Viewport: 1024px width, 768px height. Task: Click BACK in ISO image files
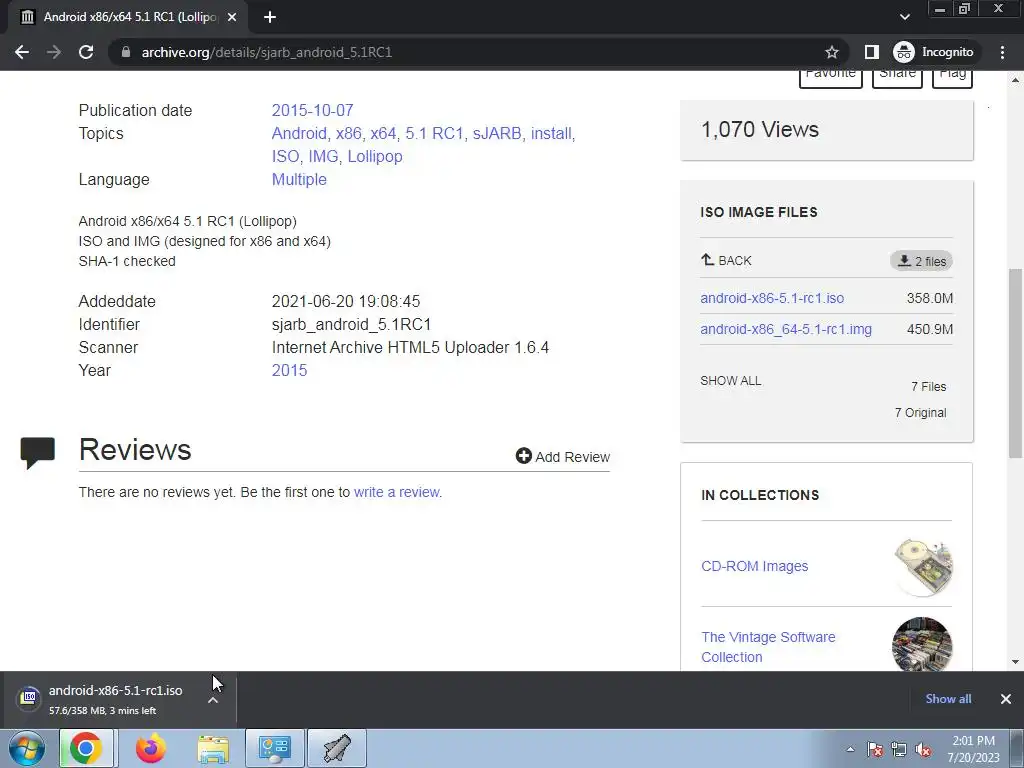[726, 261]
